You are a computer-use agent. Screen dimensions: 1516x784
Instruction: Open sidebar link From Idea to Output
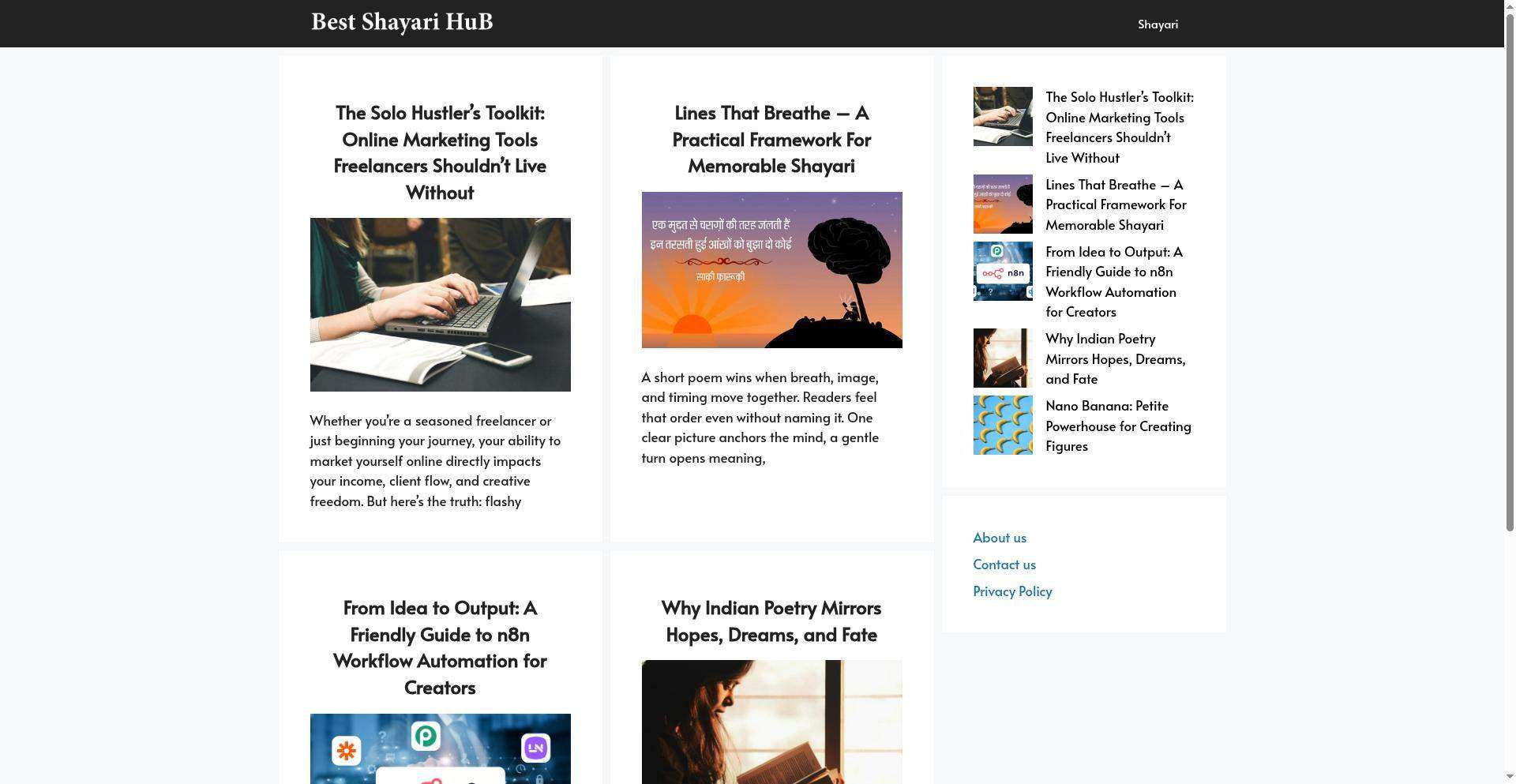pos(1114,282)
